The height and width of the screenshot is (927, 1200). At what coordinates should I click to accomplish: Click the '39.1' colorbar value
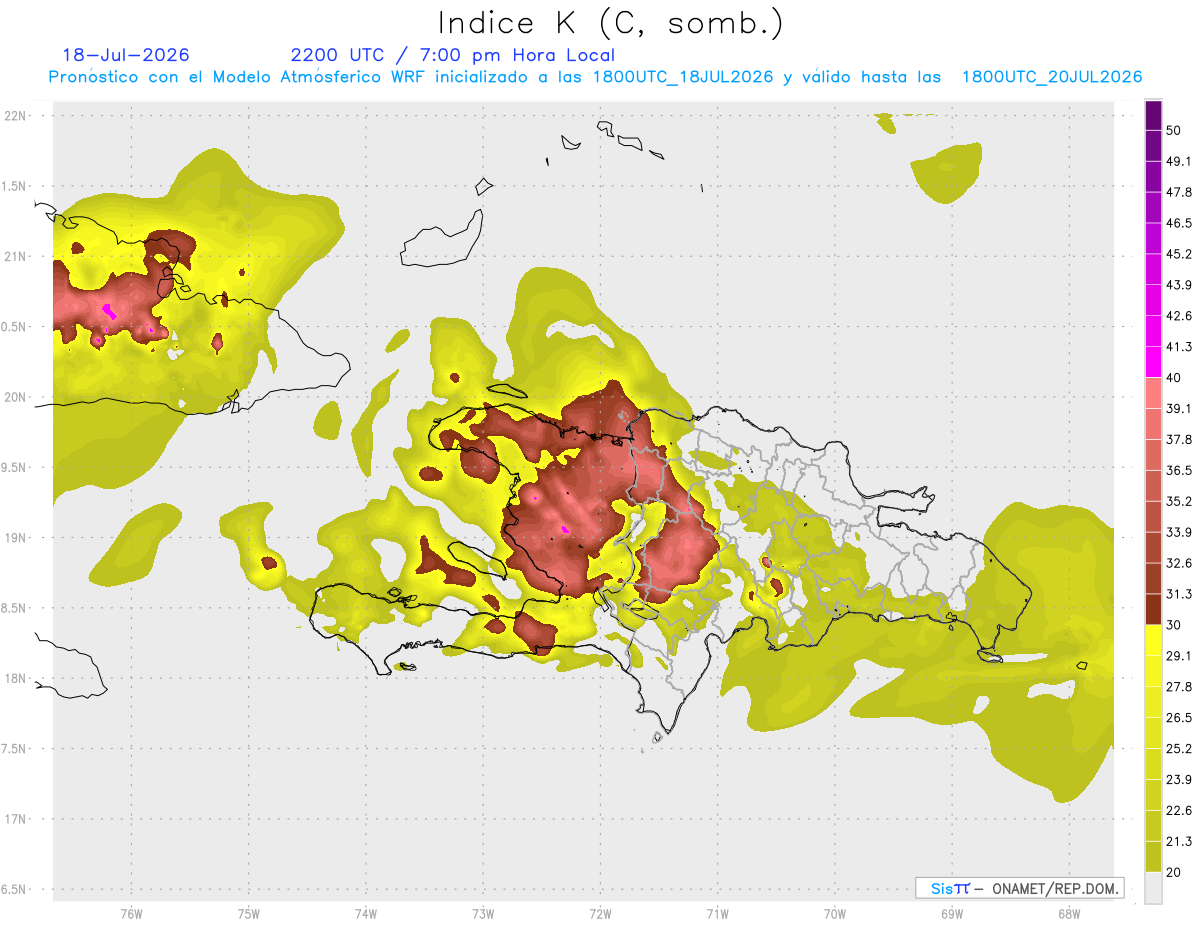pyautogui.click(x=1179, y=409)
